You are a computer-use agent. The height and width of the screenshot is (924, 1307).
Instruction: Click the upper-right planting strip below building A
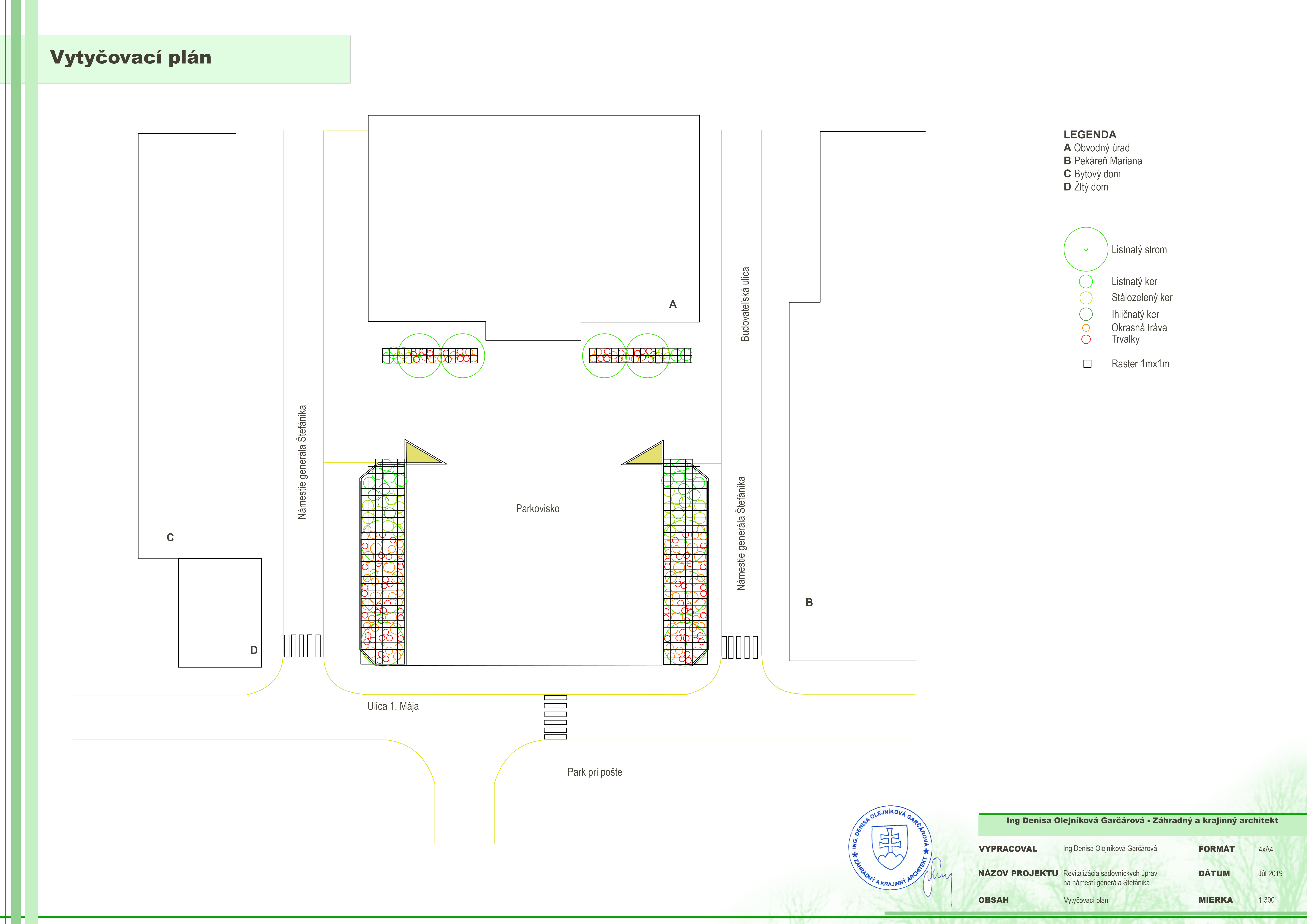click(640, 356)
